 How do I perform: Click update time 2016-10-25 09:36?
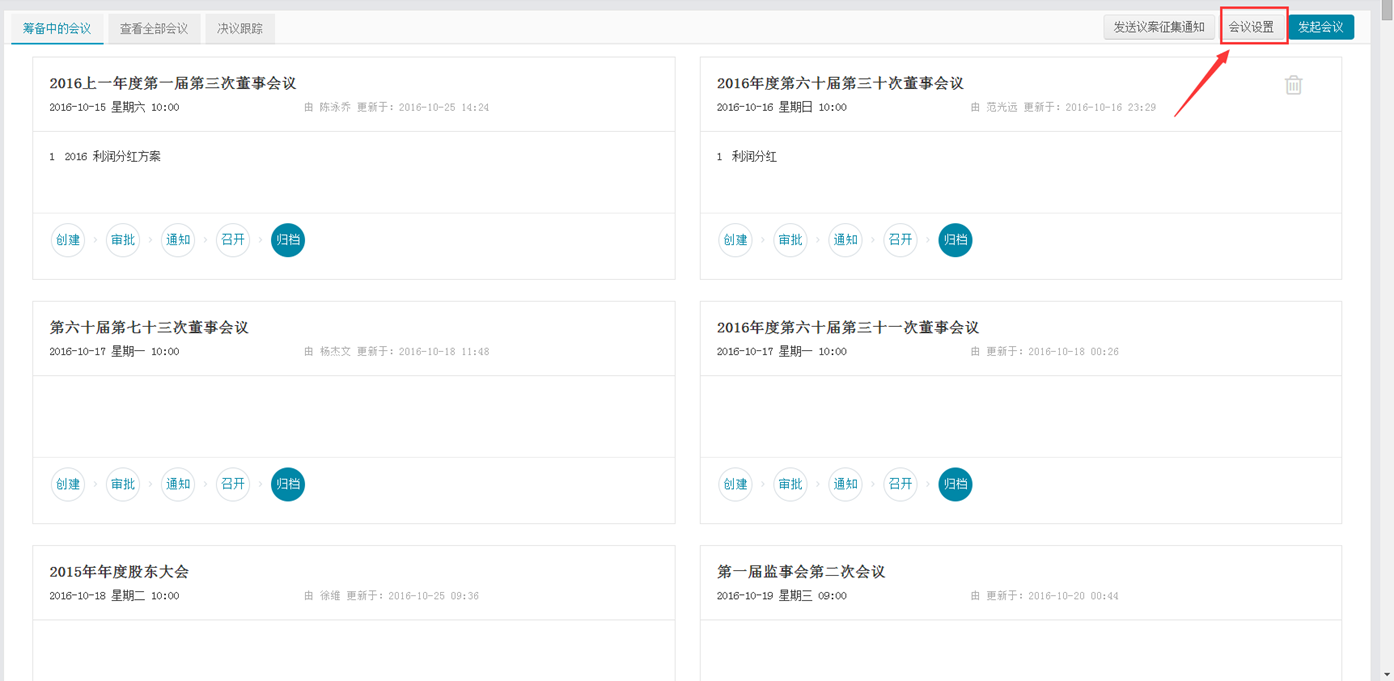(433, 596)
